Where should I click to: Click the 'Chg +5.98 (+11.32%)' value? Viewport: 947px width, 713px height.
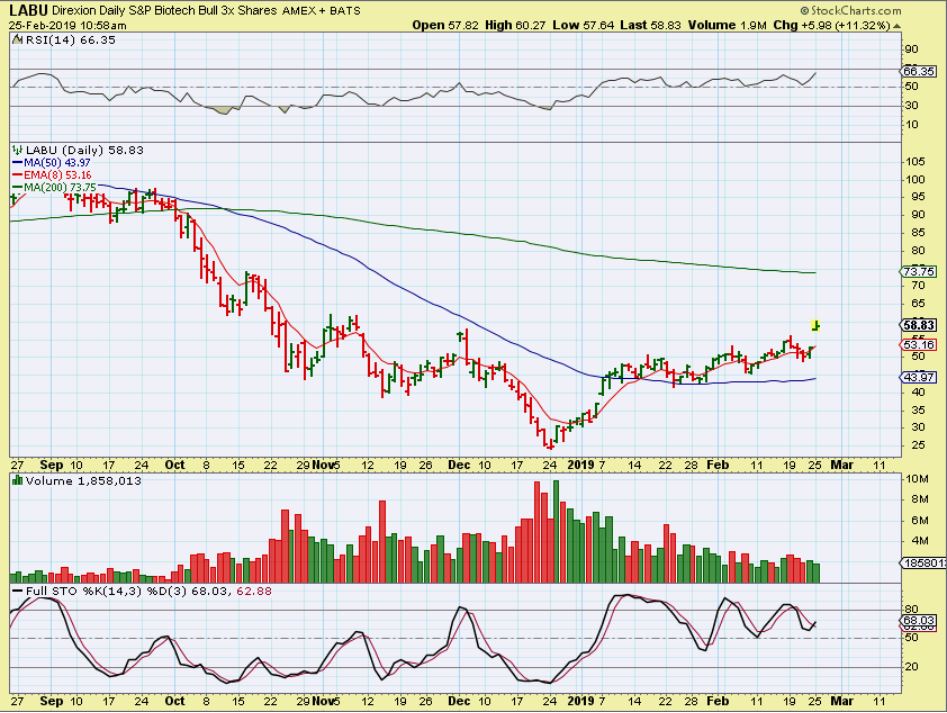[x=832, y=25]
